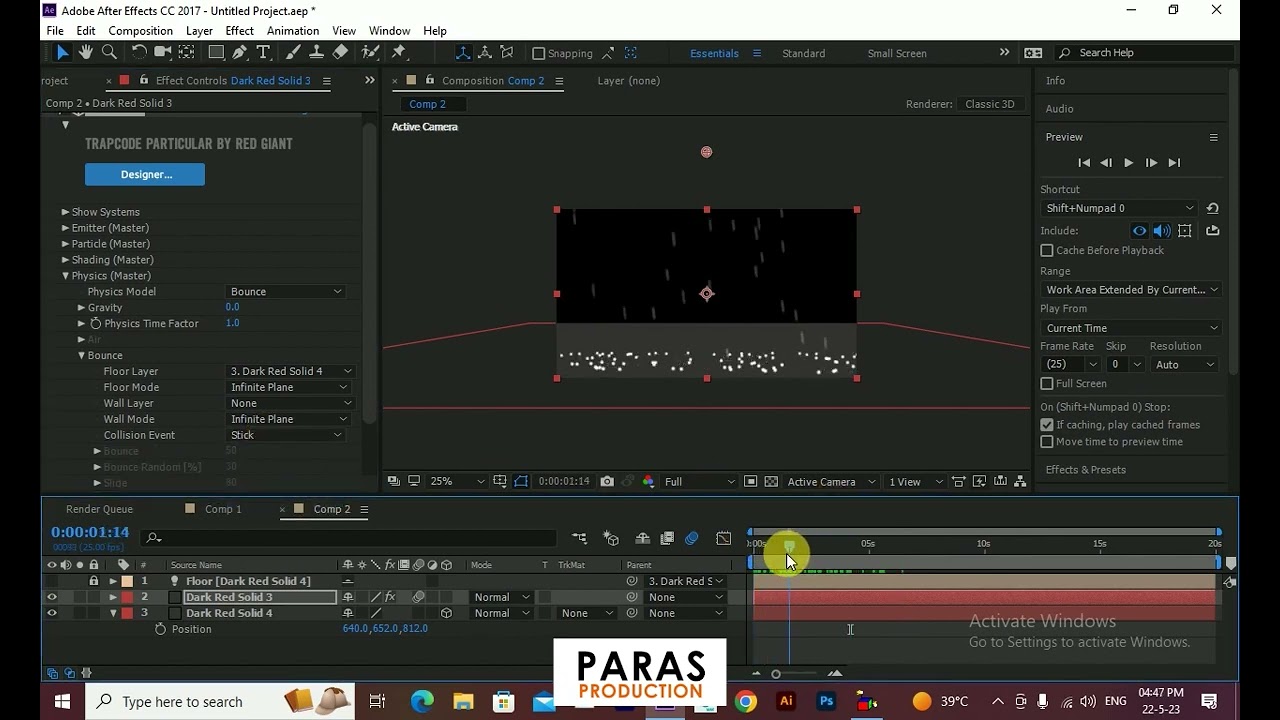The height and width of the screenshot is (720, 1280).
Task: Open Composition Mini-Flowchart in timeline
Action: tap(580, 538)
